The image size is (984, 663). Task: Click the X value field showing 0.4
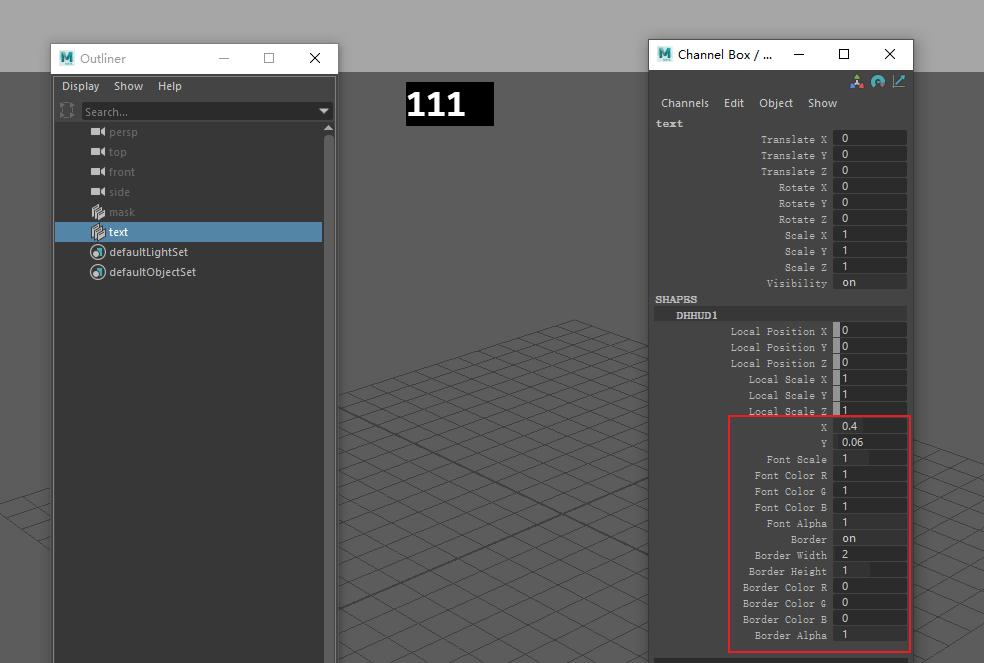pyautogui.click(x=870, y=426)
